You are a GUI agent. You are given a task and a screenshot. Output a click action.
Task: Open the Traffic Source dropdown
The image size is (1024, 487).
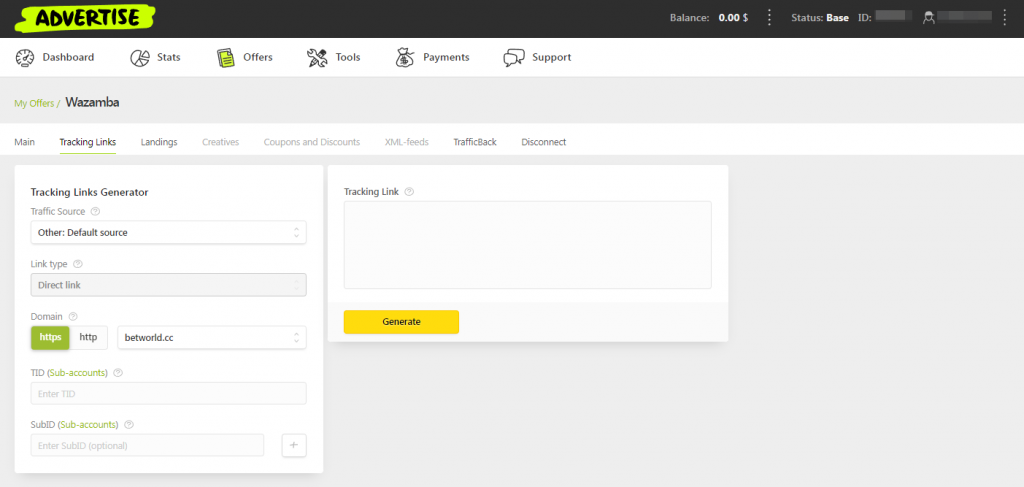pyautogui.click(x=168, y=232)
